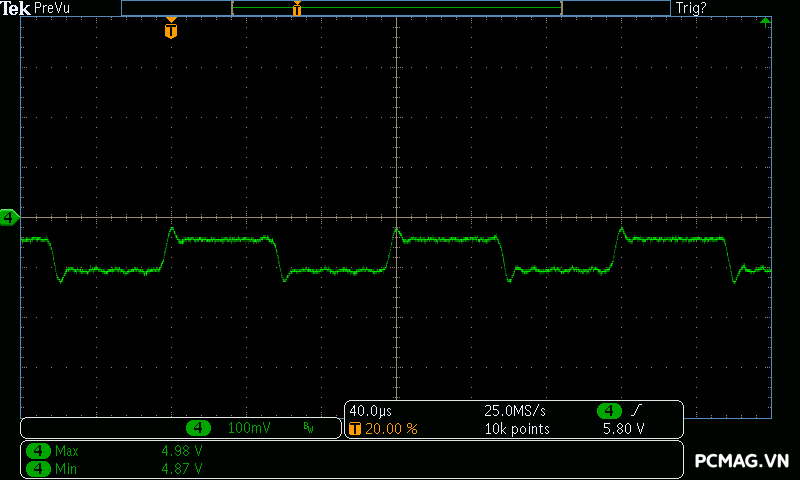Click the green trigger level arrow

[x=765, y=21]
